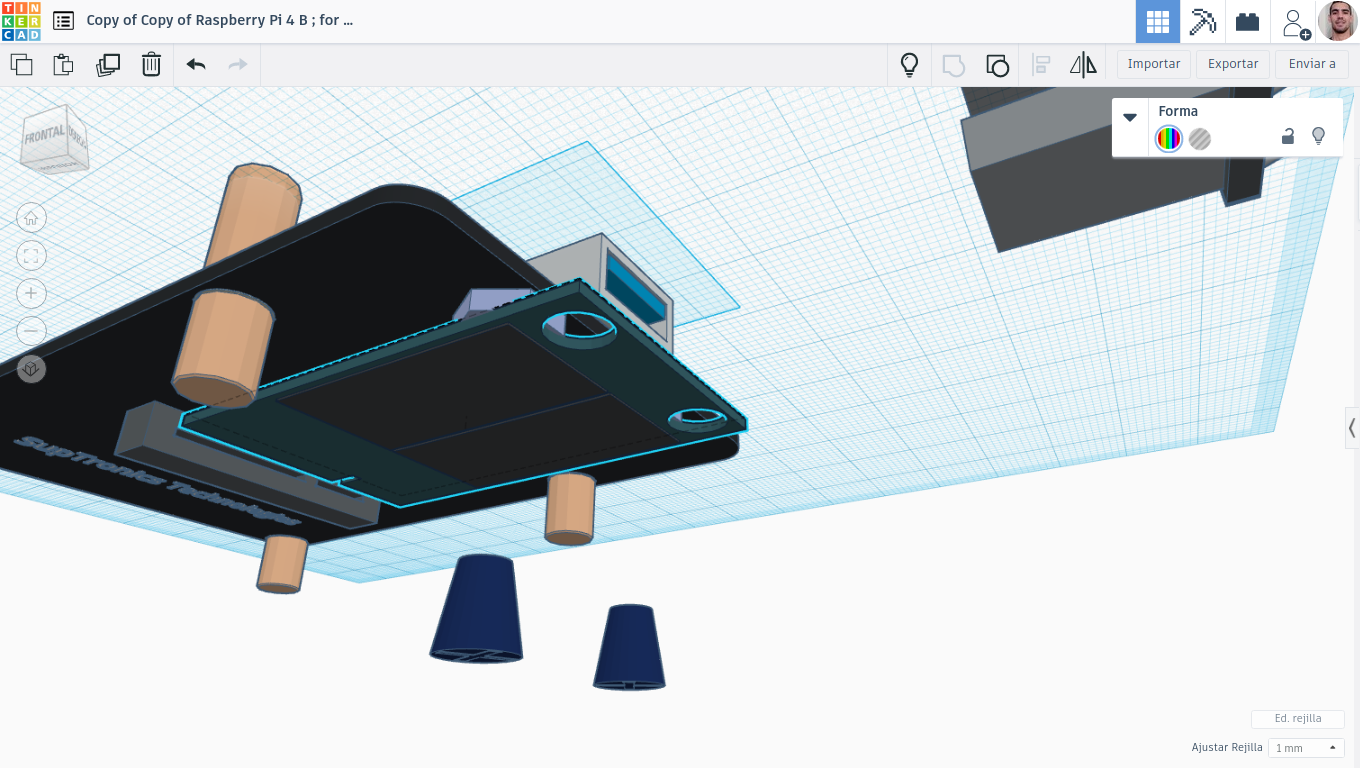The height and width of the screenshot is (768, 1360).
Task: Toggle the shape lock icon
Action: pos(1288,136)
